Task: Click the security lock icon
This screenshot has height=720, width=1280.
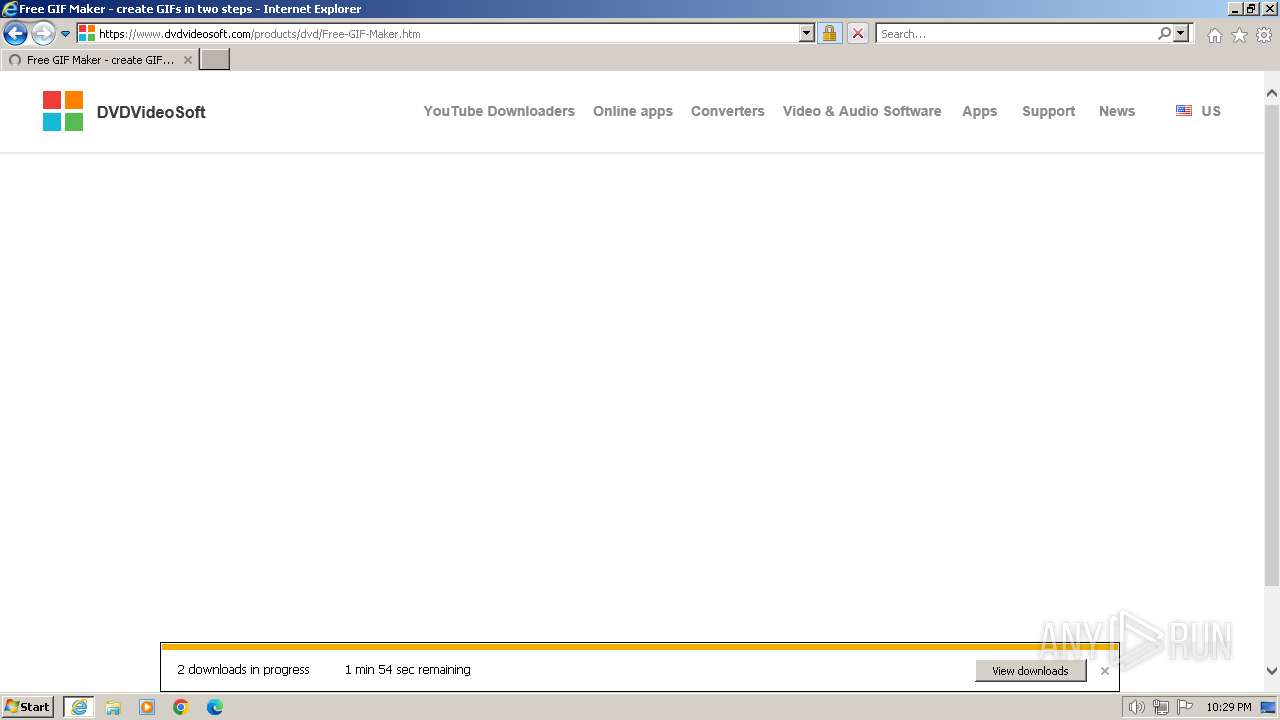Action: coord(829,33)
